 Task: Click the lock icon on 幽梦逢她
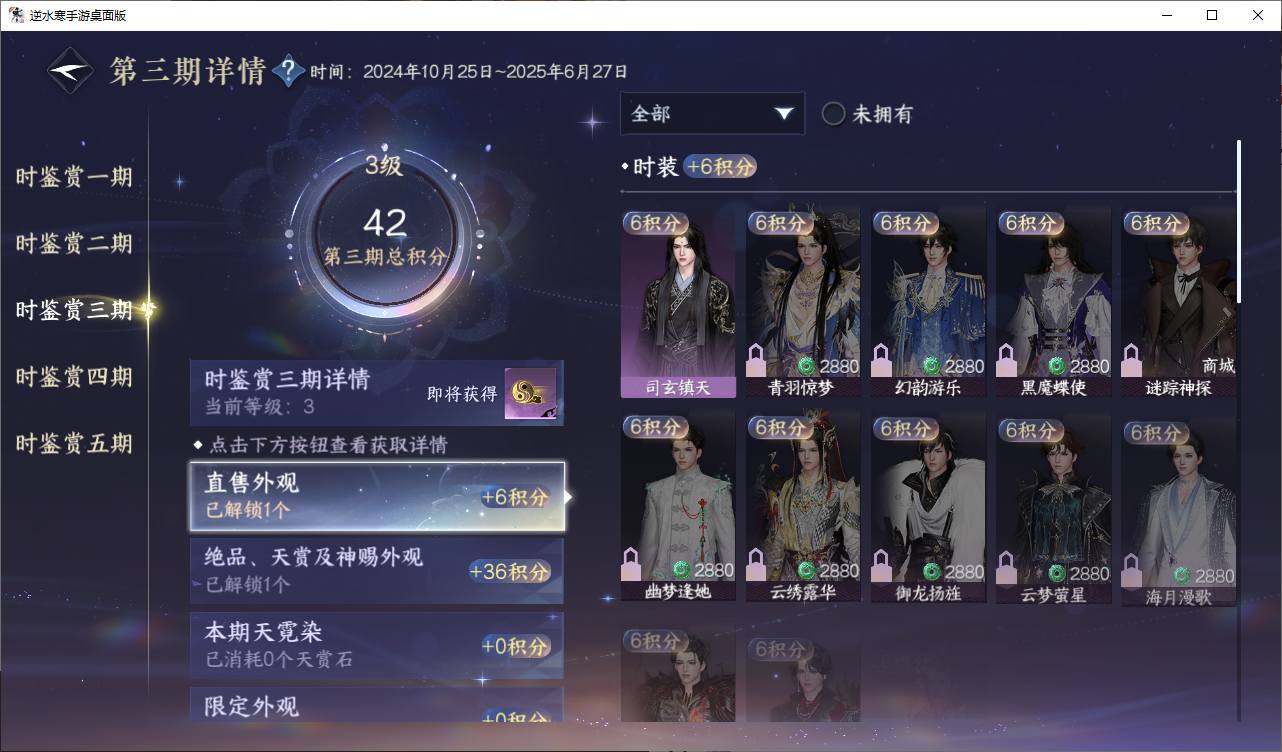point(632,564)
